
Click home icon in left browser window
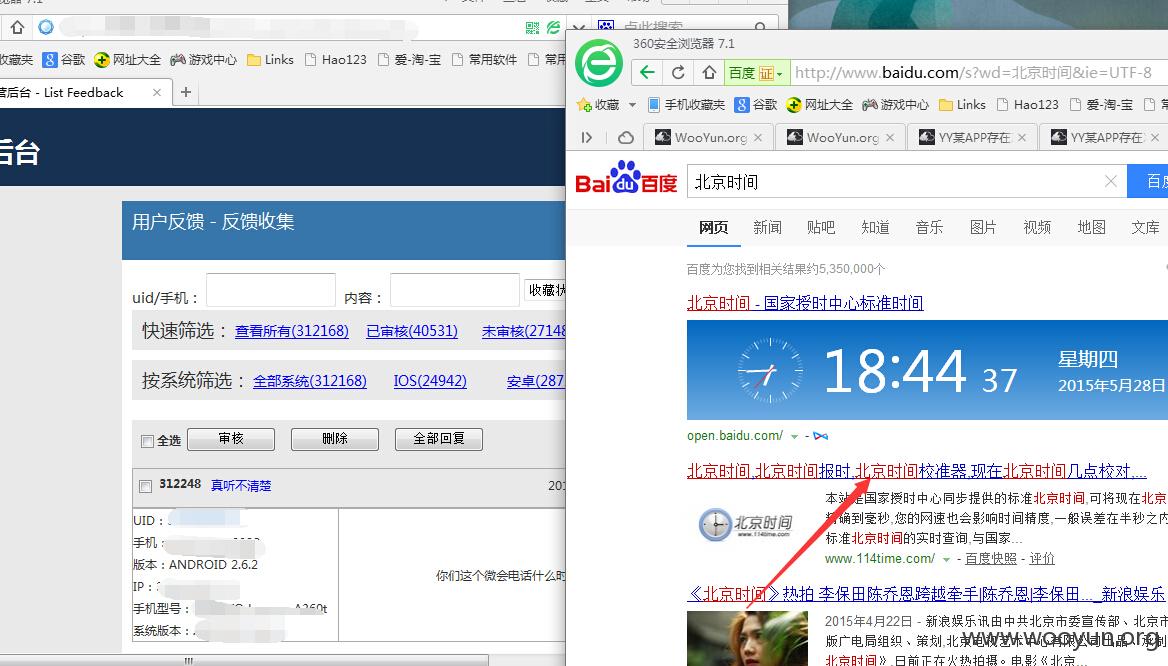pos(17,28)
